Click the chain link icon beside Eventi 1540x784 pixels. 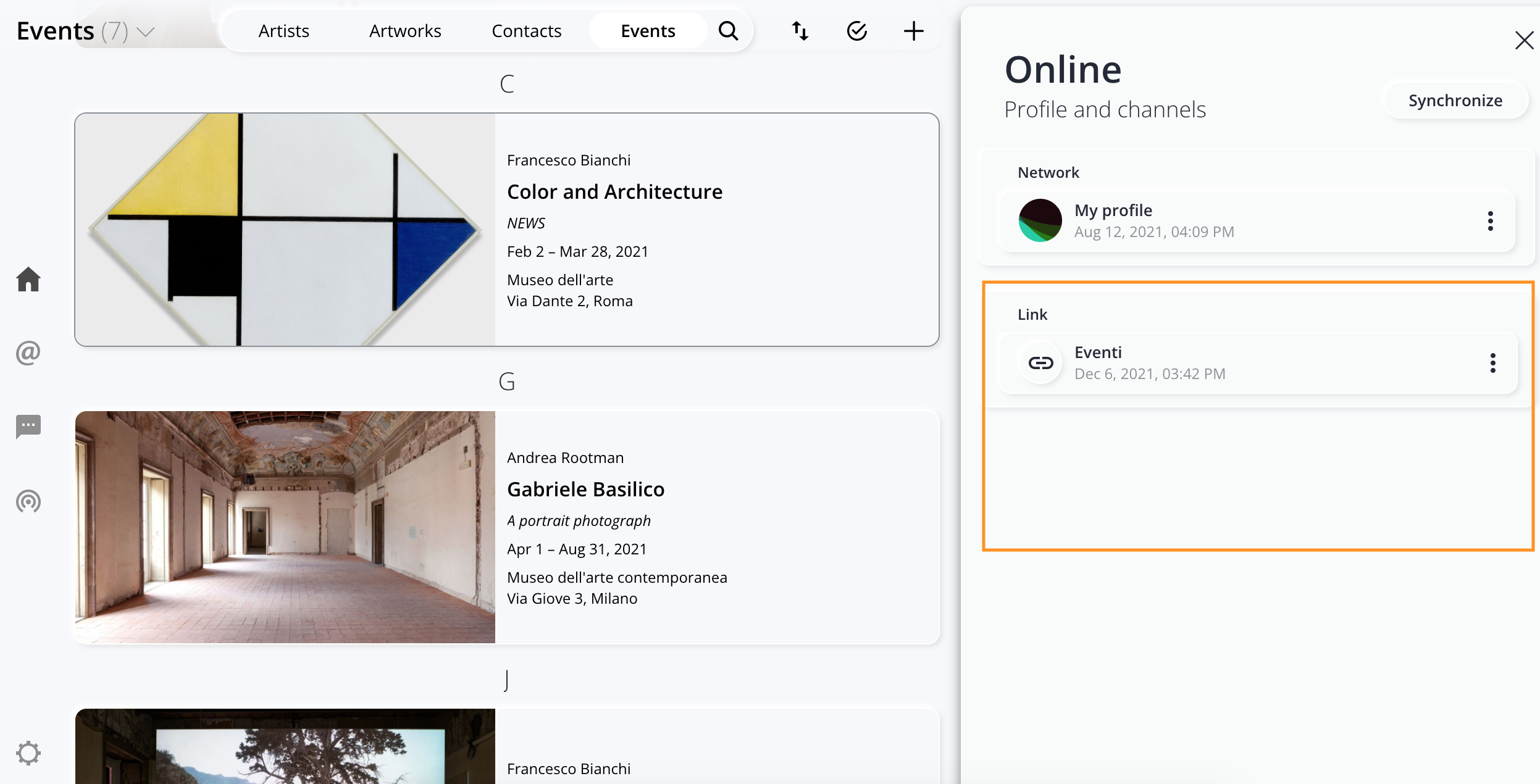[x=1040, y=362]
